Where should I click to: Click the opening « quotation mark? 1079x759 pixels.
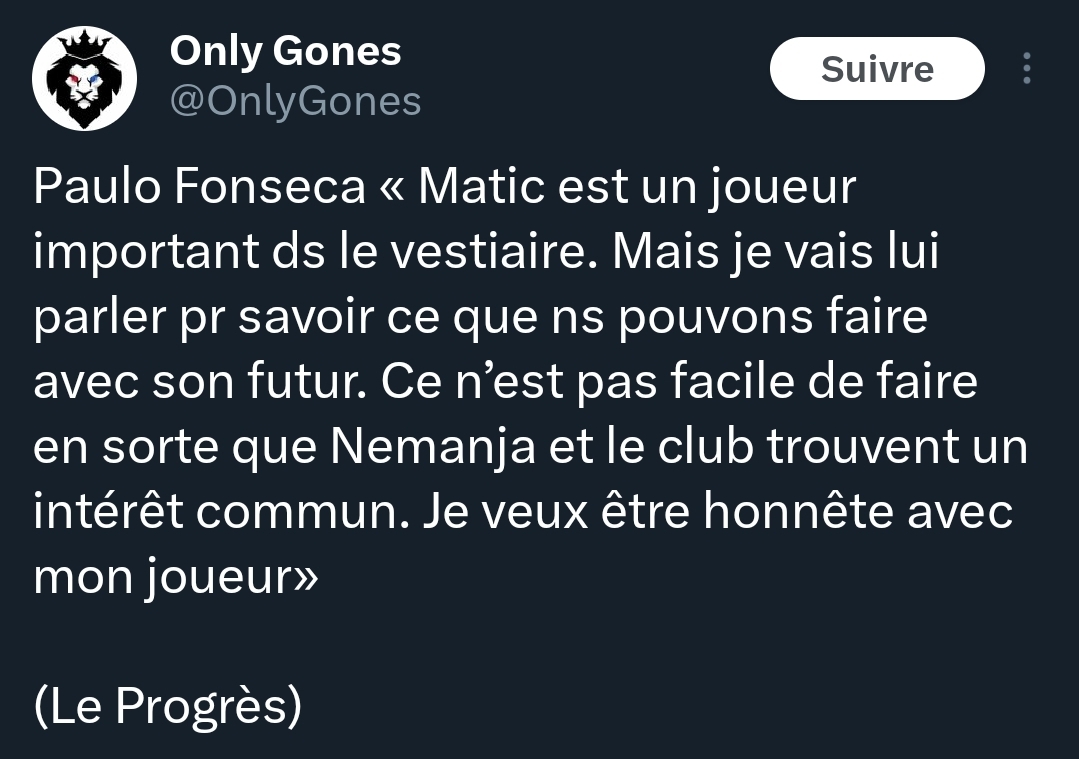point(392,189)
